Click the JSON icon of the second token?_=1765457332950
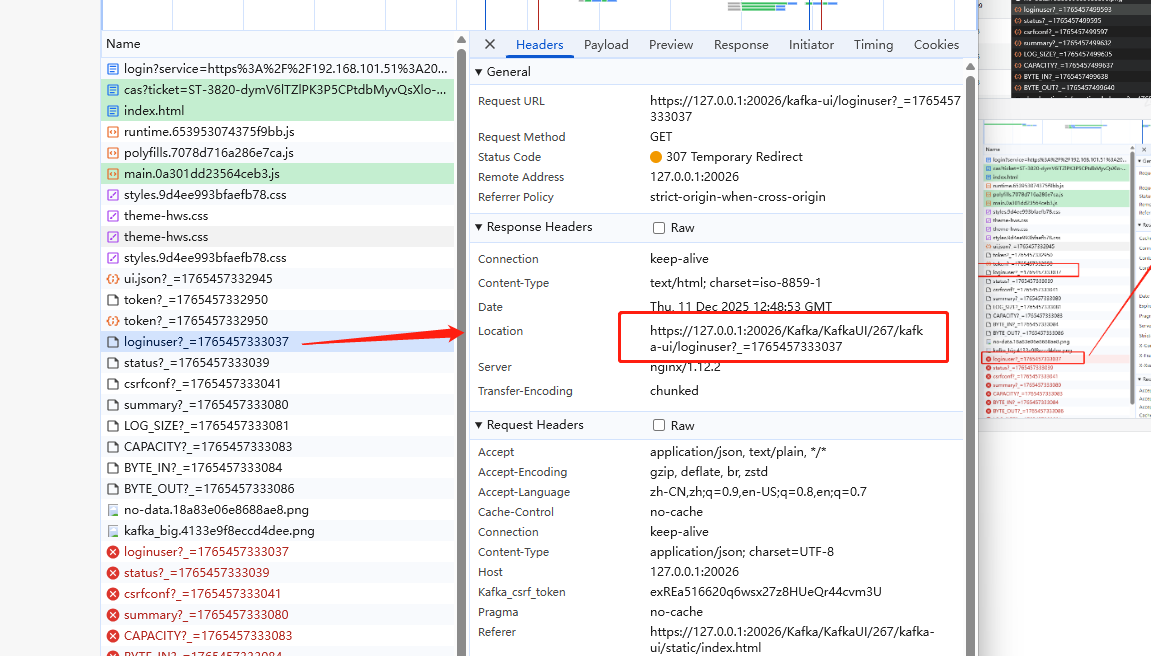The image size is (1151, 656). (x=112, y=321)
